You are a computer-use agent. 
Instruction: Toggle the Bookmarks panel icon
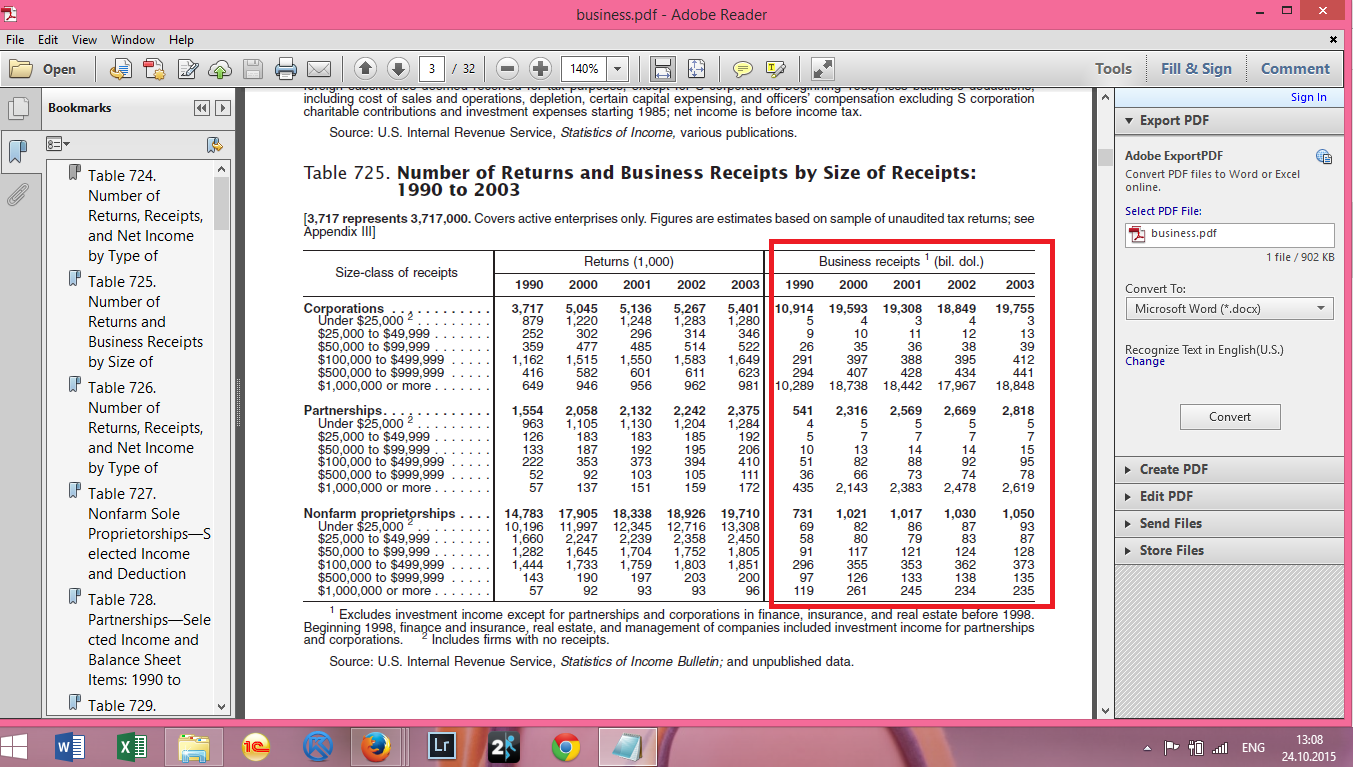[x=17, y=151]
